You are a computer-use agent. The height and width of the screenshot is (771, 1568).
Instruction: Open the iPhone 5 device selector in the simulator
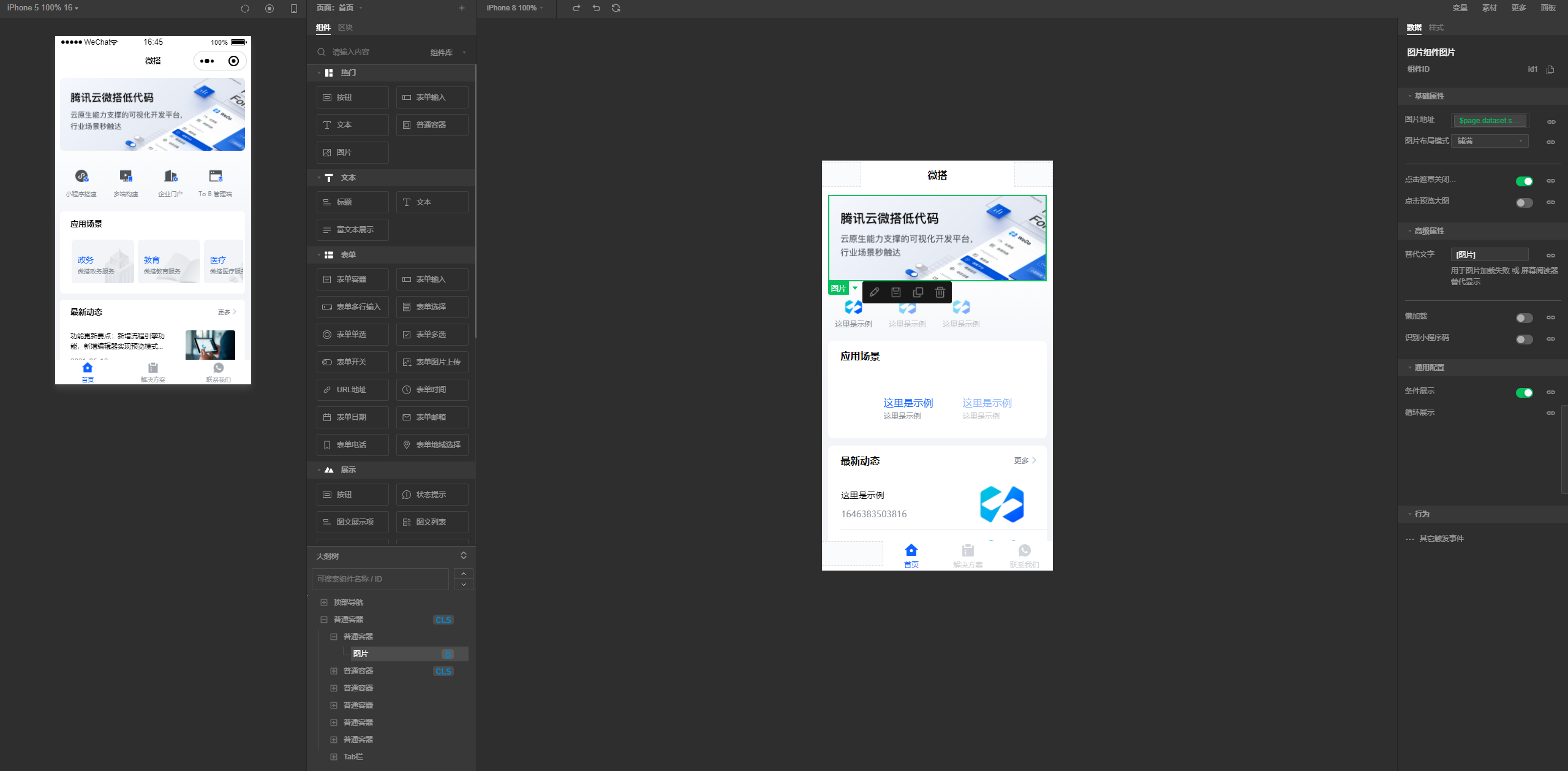click(42, 8)
